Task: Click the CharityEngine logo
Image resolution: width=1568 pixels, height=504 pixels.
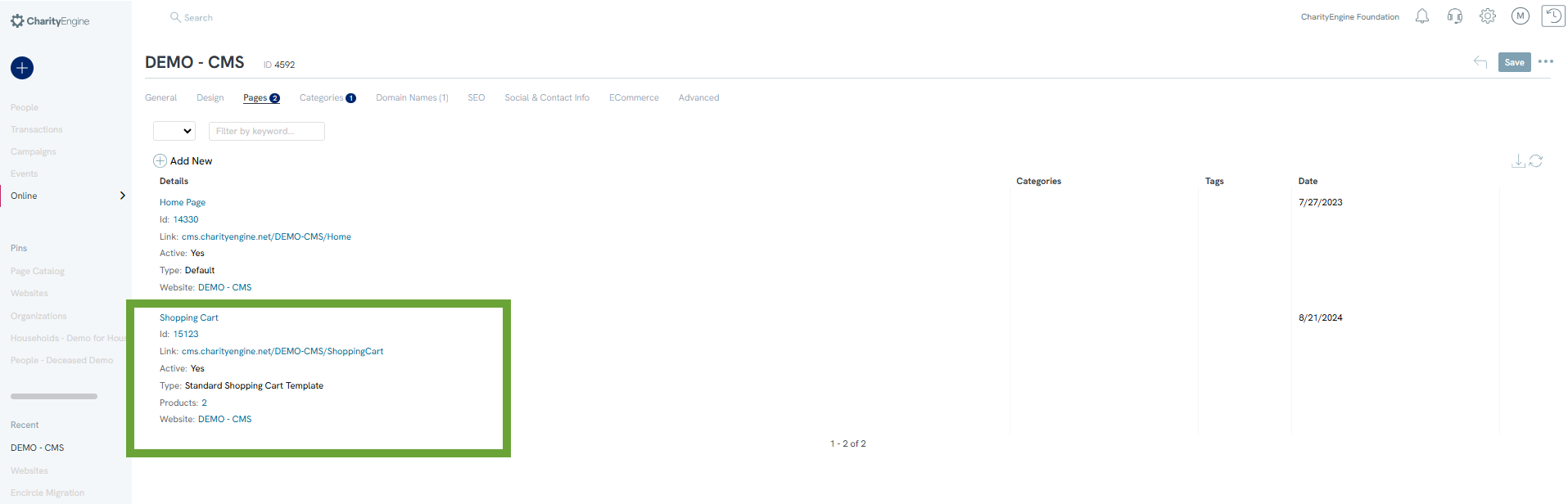Action: (x=50, y=21)
